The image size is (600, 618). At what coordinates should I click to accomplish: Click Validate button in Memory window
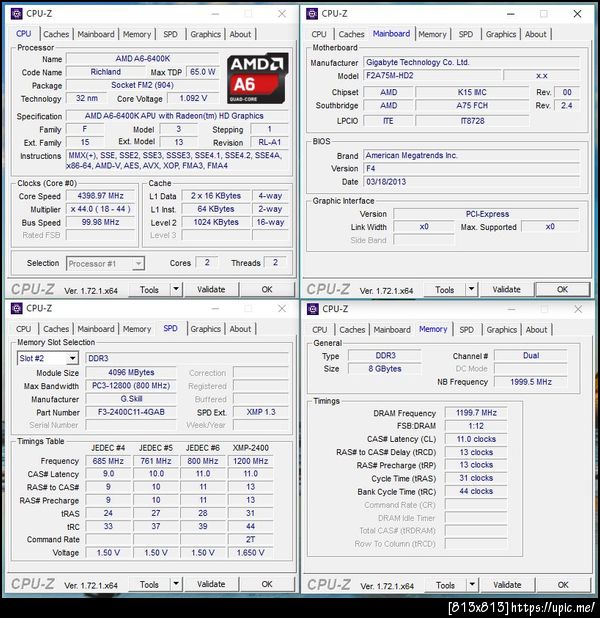coord(507,585)
